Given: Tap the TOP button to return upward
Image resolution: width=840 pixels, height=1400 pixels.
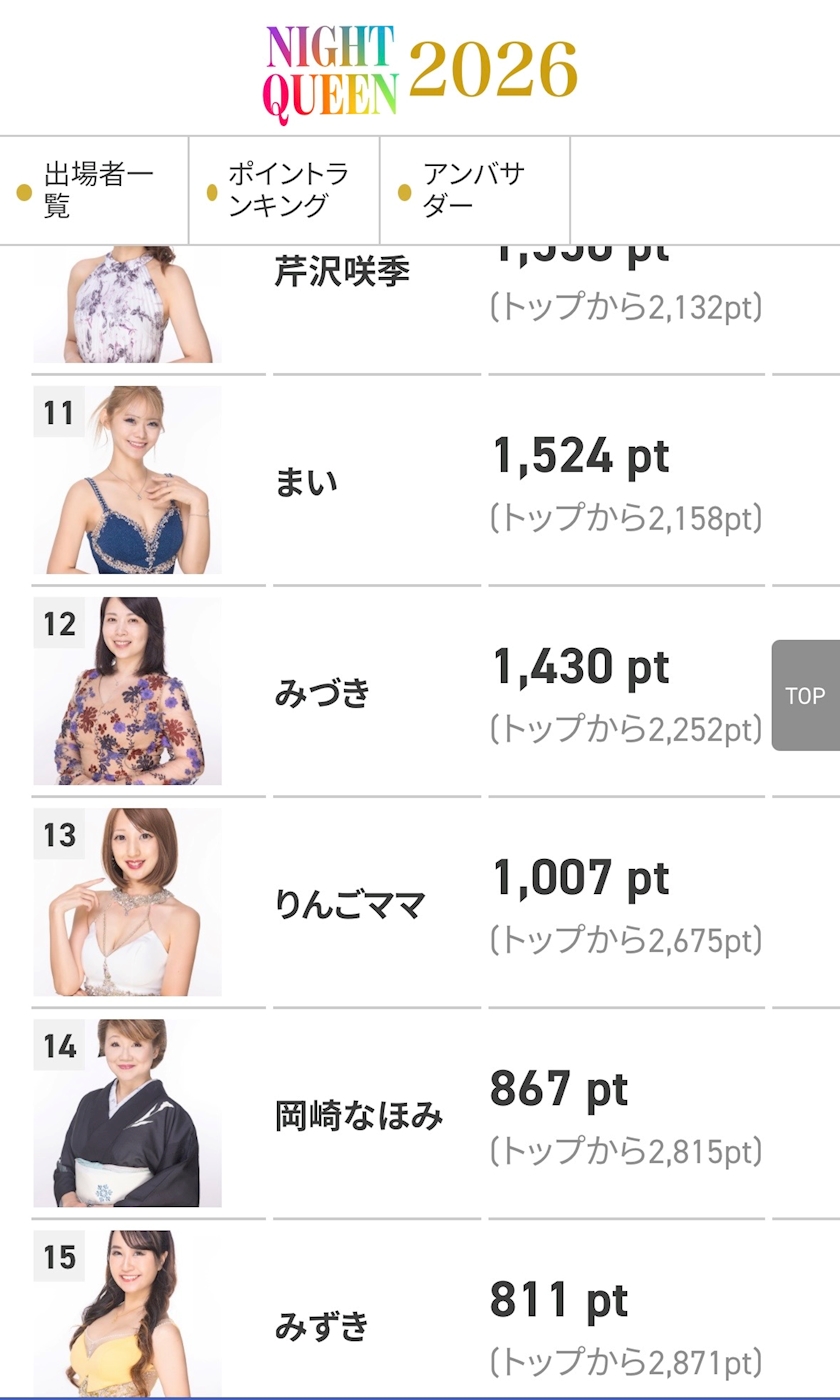Looking at the screenshot, I should [805, 695].
